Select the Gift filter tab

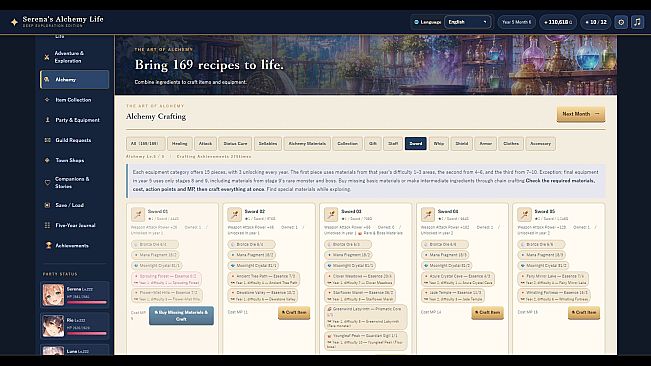click(373, 144)
